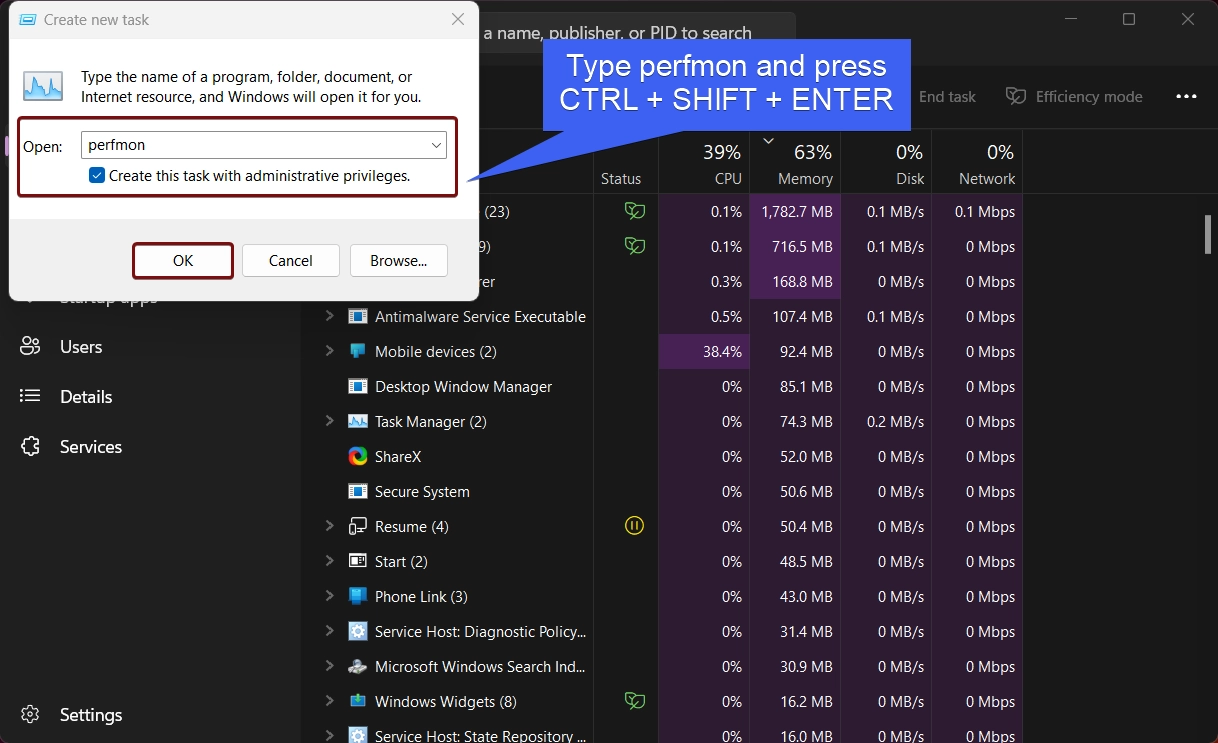Confirm the new task with OK
The height and width of the screenshot is (743, 1218).
pyautogui.click(x=183, y=261)
